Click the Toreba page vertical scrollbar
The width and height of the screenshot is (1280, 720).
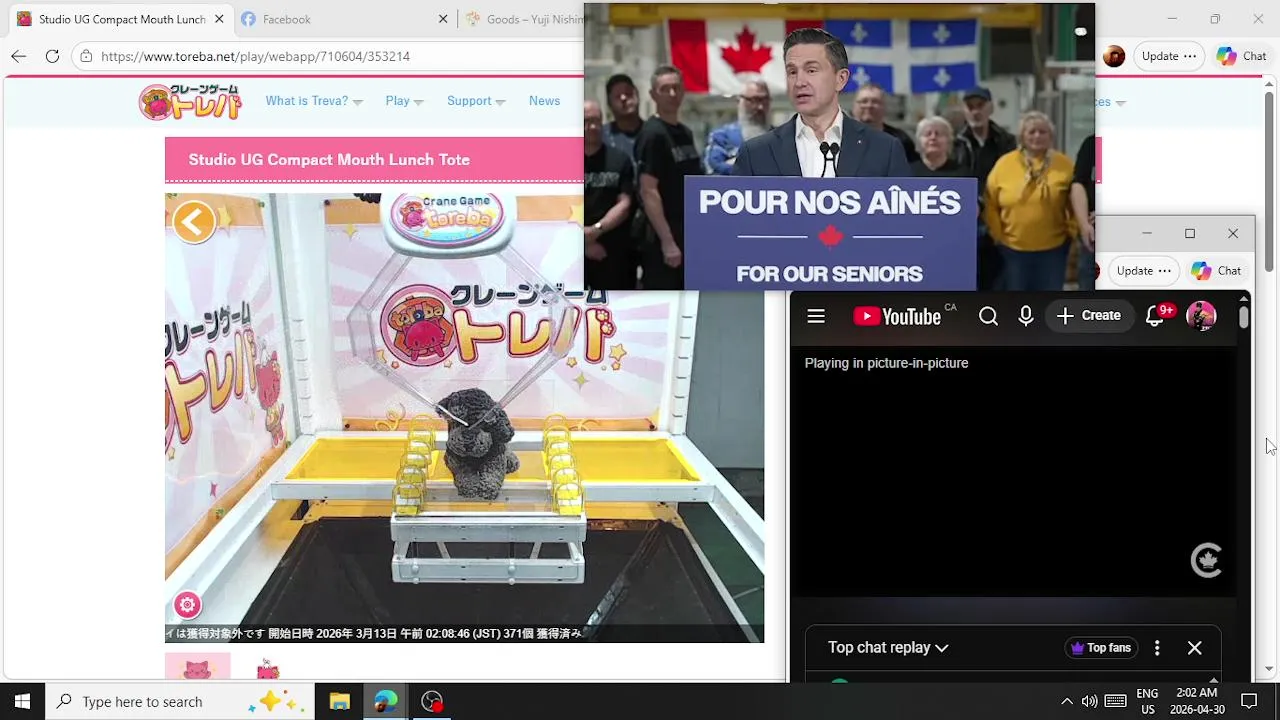pos(1269,180)
